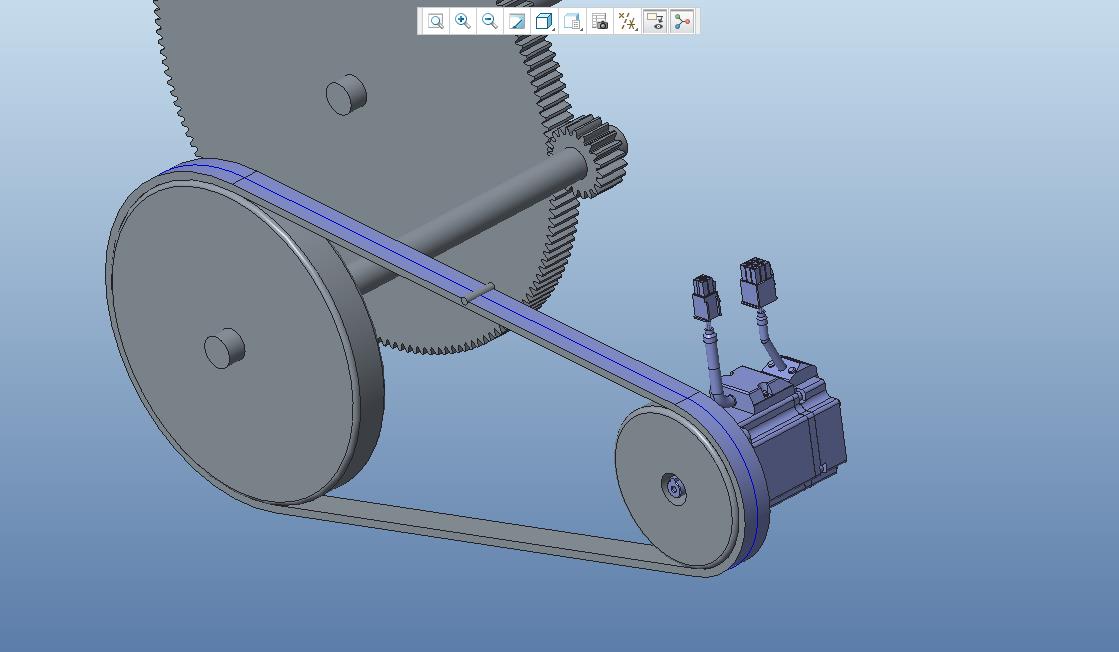Open the View Manager camera icon
Image resolution: width=1119 pixels, height=652 pixels.
pyautogui.click(x=600, y=21)
